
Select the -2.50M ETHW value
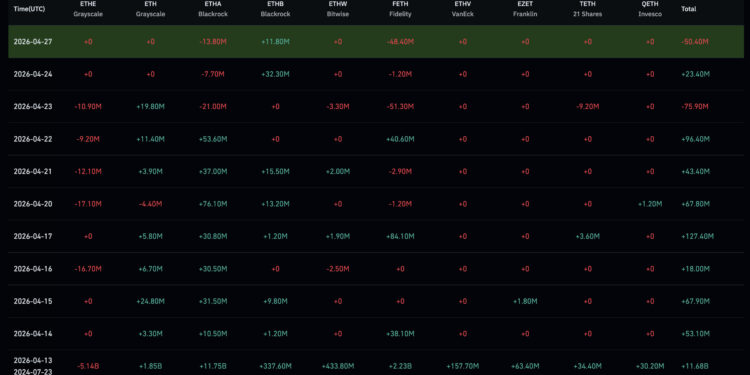(x=338, y=269)
